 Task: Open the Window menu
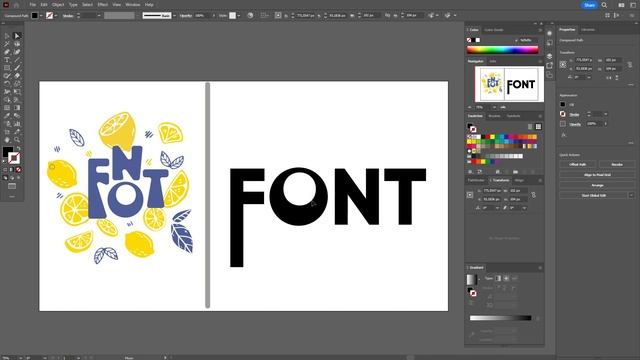(133, 5)
